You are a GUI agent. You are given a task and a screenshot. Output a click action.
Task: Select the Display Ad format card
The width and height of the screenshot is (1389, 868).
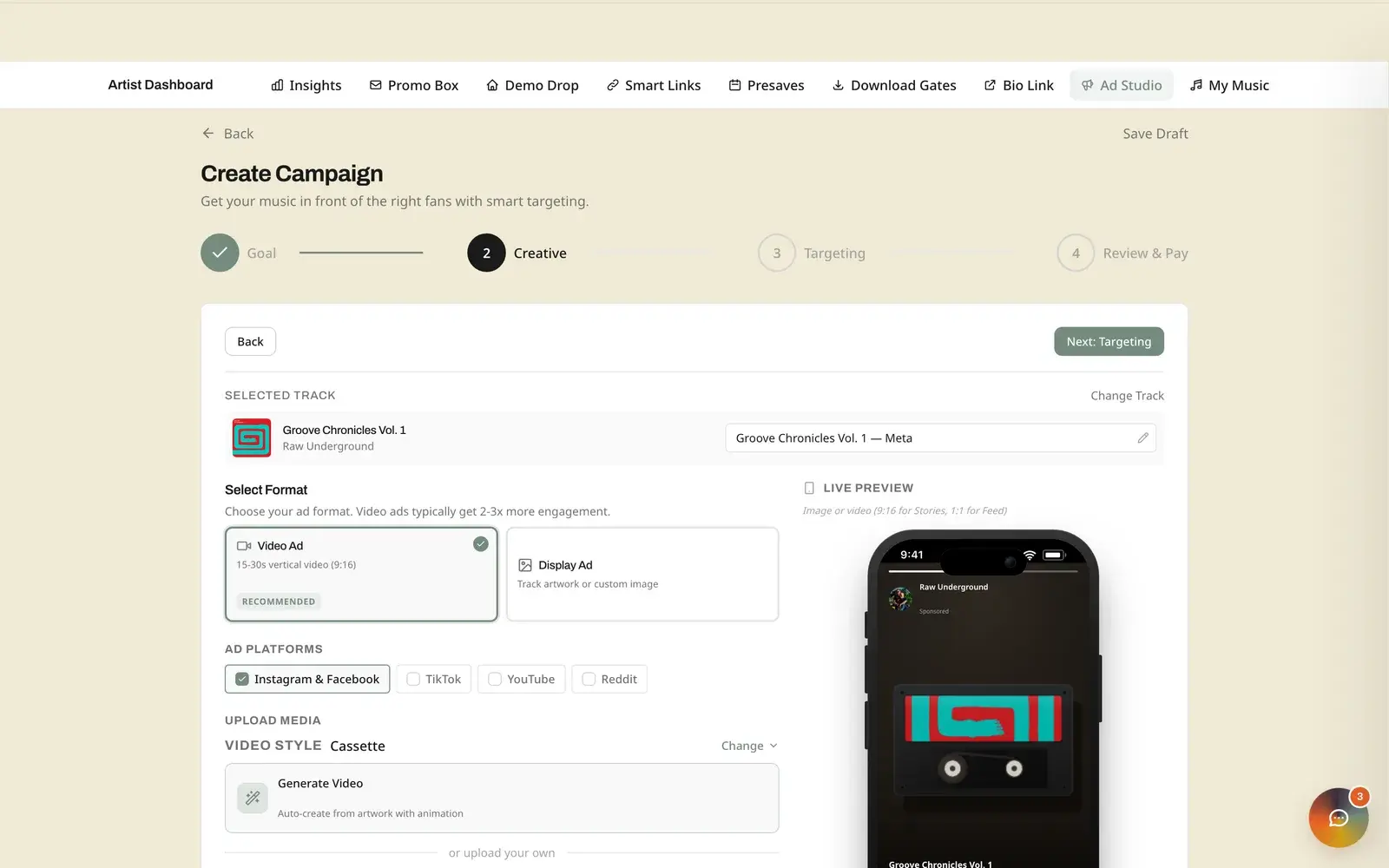(x=642, y=574)
